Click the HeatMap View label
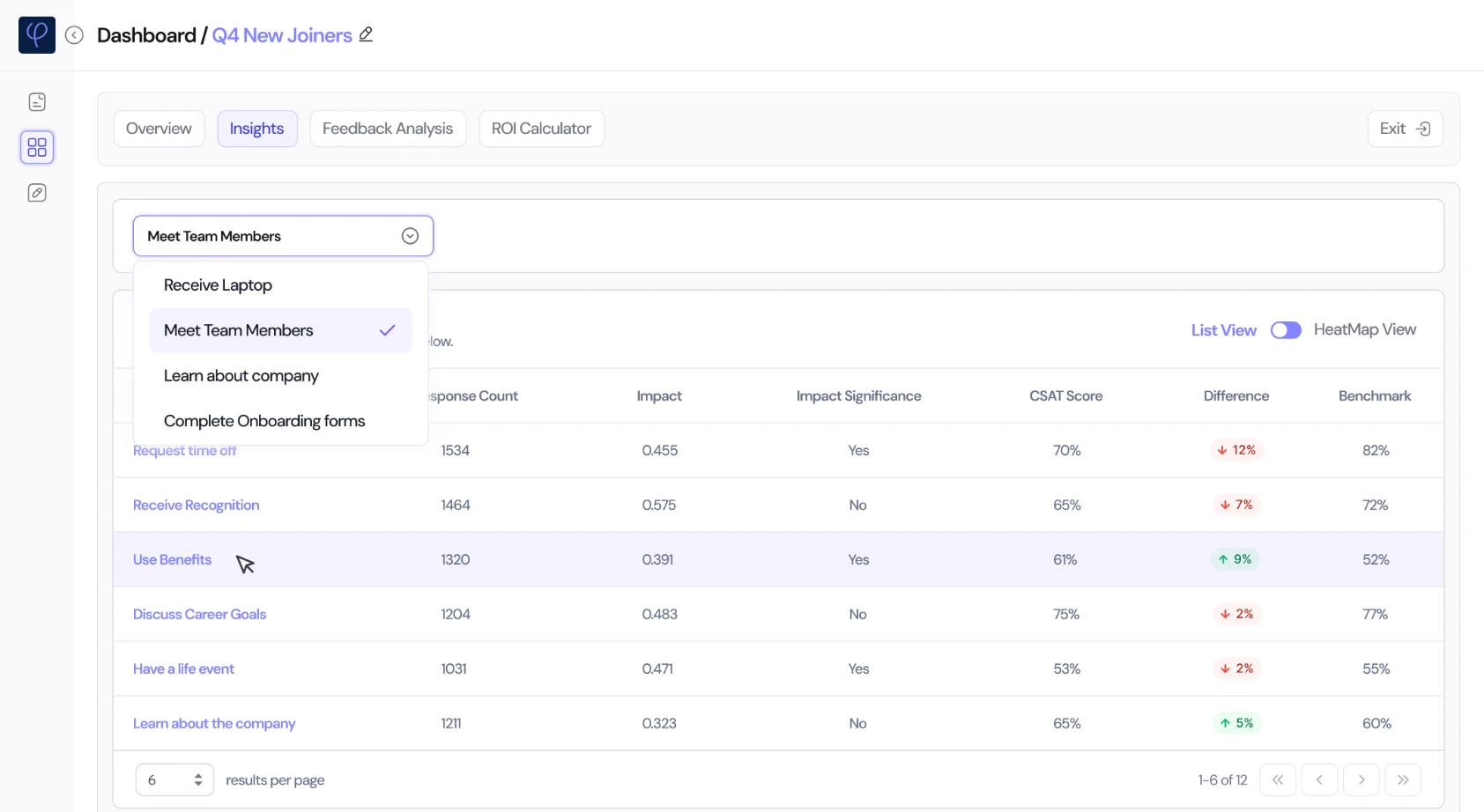This screenshot has height=812, width=1484. point(1365,329)
